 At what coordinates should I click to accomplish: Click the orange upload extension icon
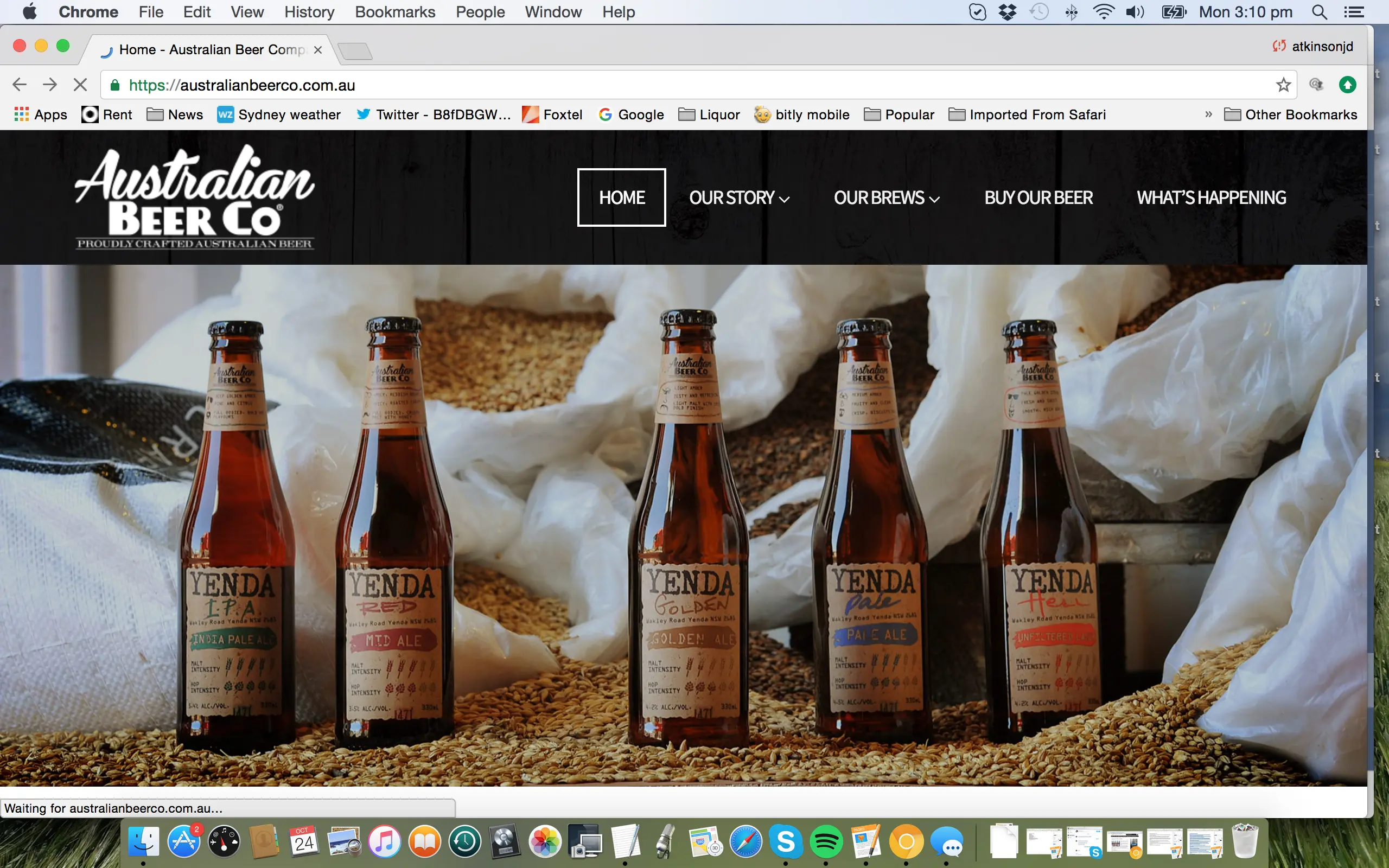tap(1348, 85)
